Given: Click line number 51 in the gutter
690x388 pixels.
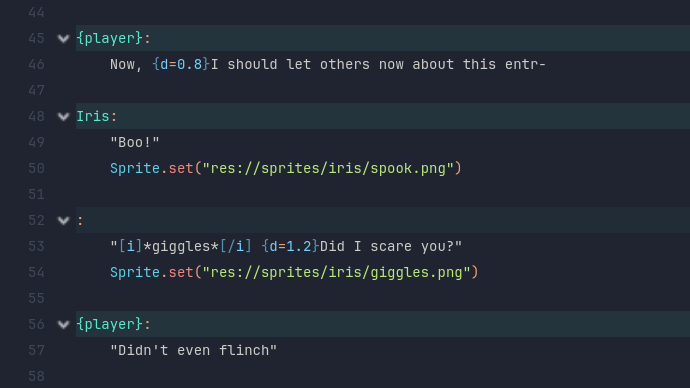Looking at the screenshot, I should 37,194.
